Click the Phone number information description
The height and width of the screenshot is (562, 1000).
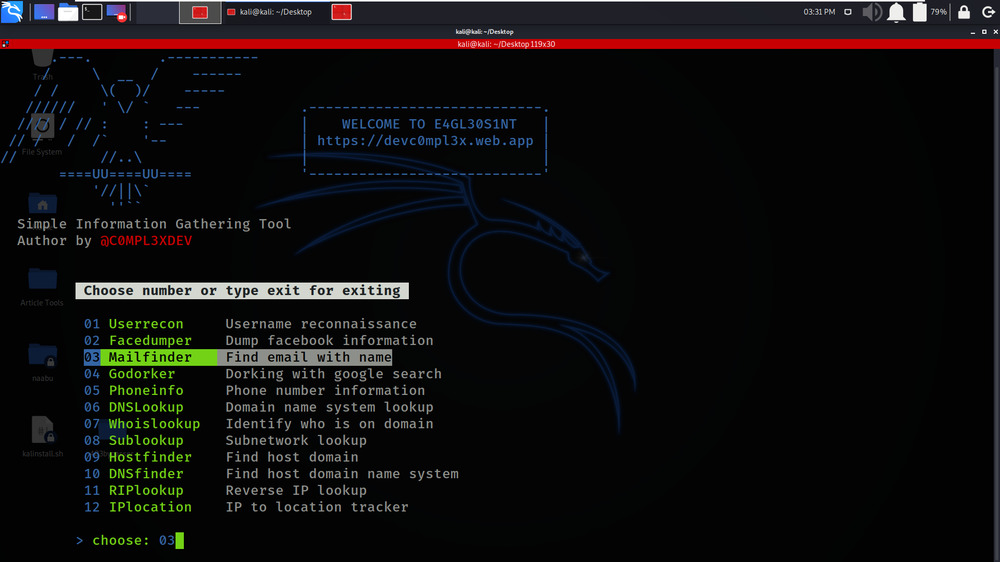[325, 390]
